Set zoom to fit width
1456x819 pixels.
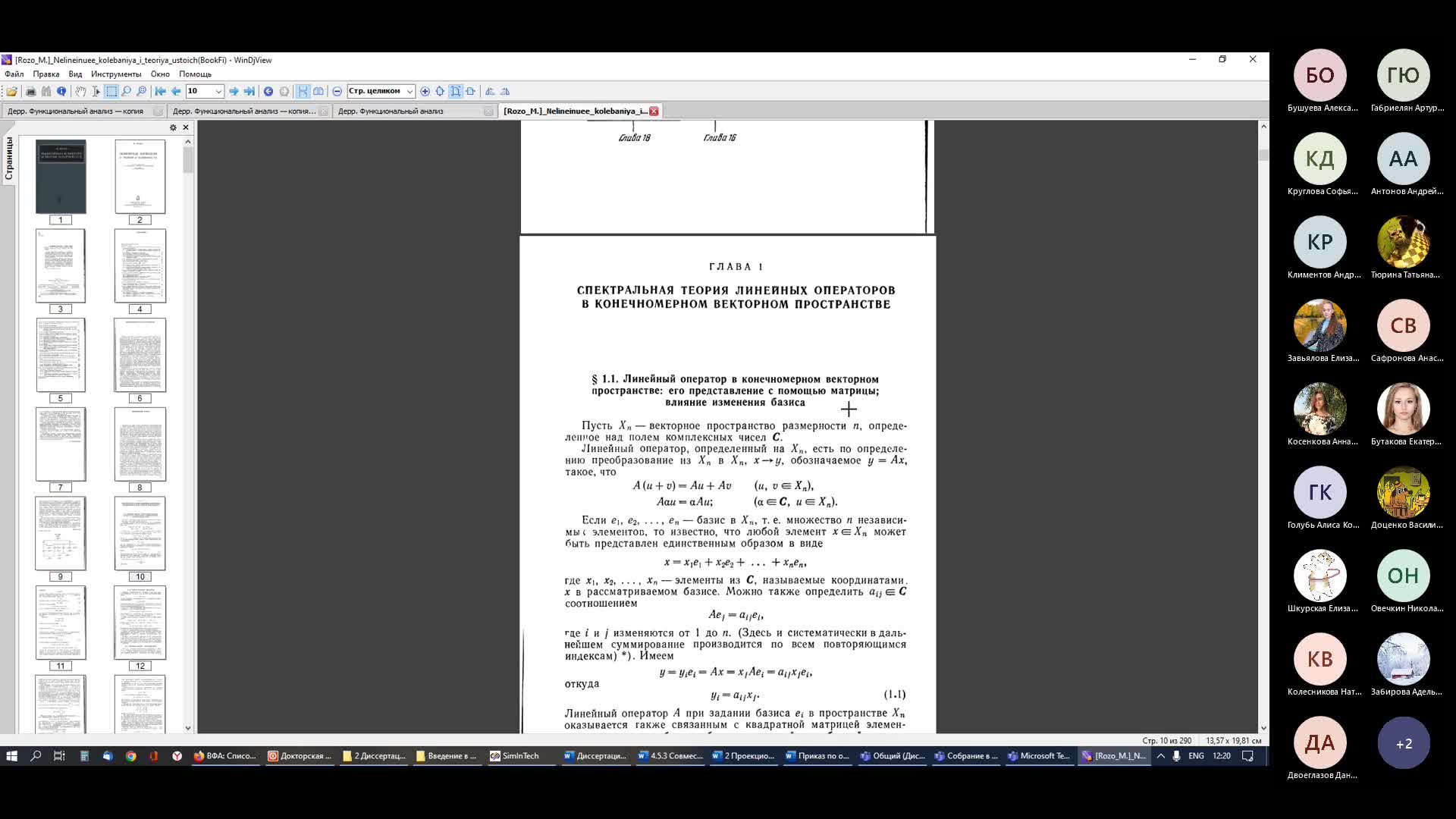point(471,91)
